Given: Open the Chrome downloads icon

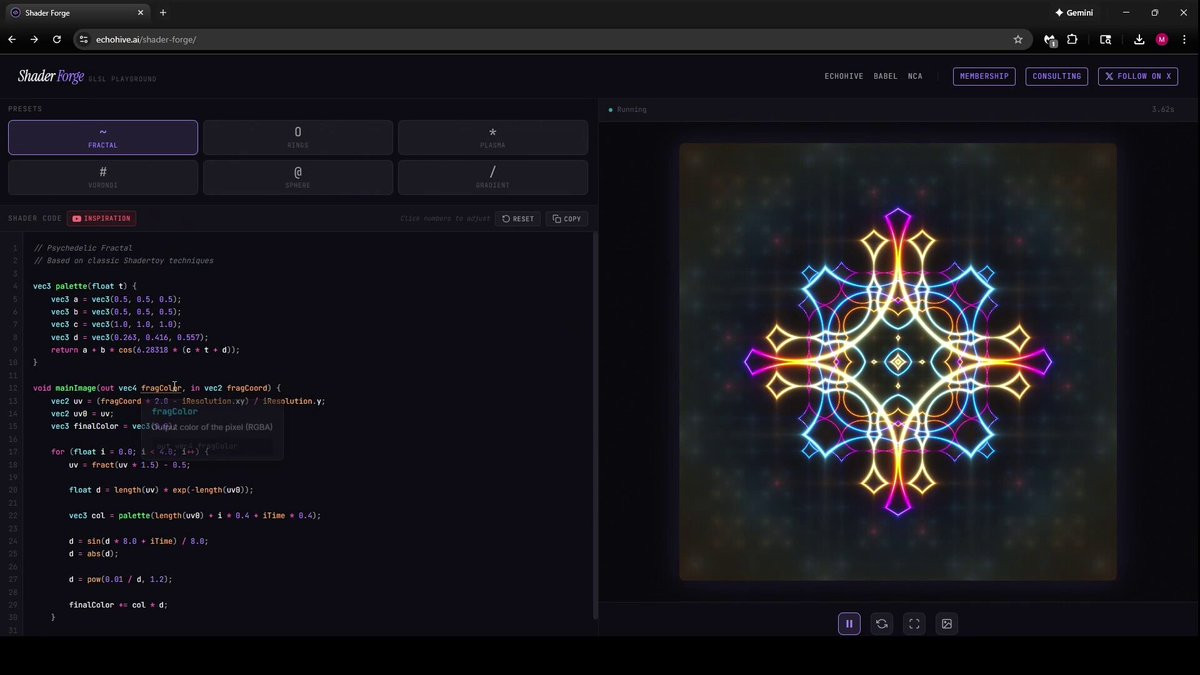Looking at the screenshot, I should click(x=1139, y=39).
